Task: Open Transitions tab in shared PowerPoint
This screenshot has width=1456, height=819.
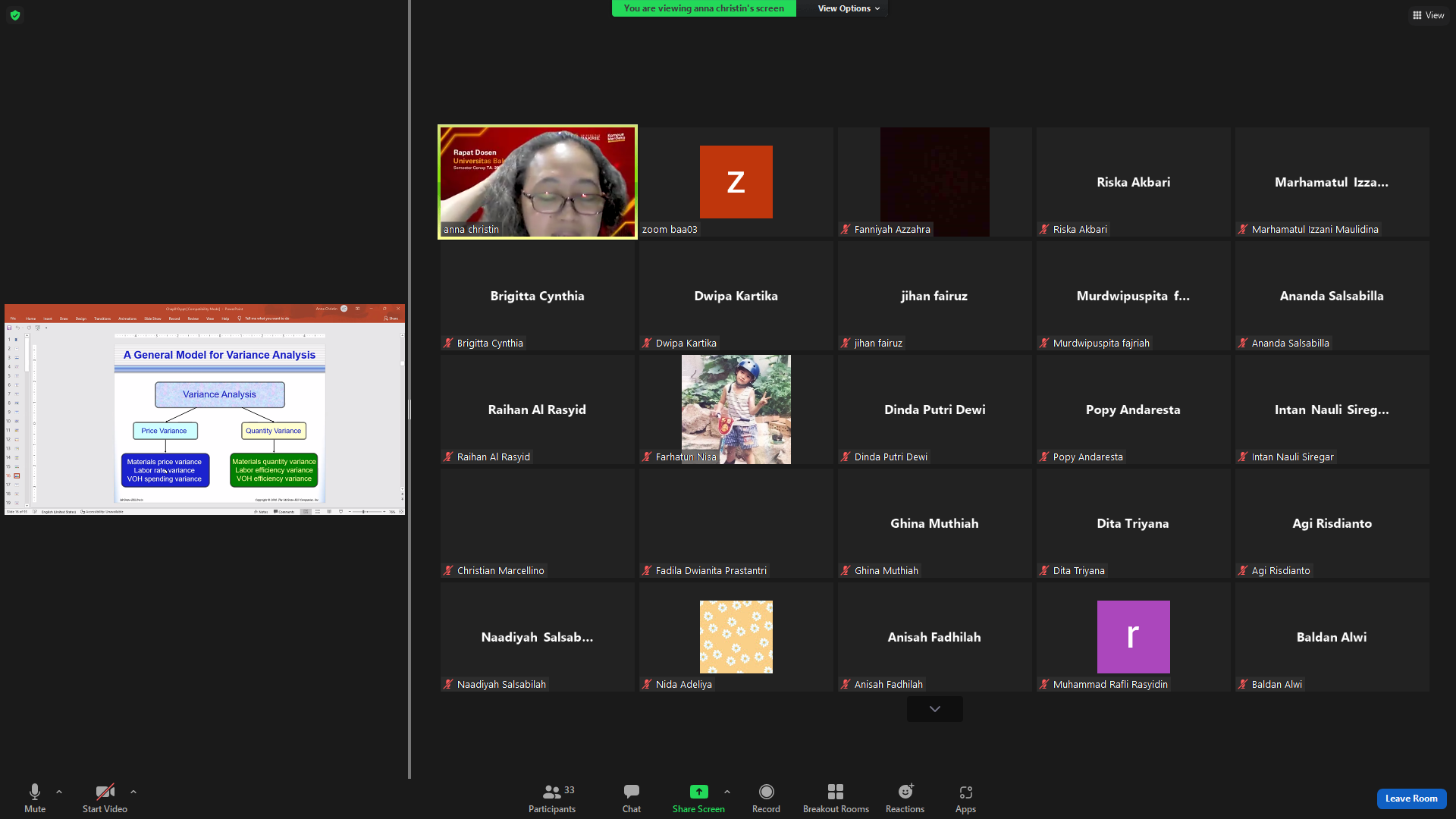Action: (102, 318)
